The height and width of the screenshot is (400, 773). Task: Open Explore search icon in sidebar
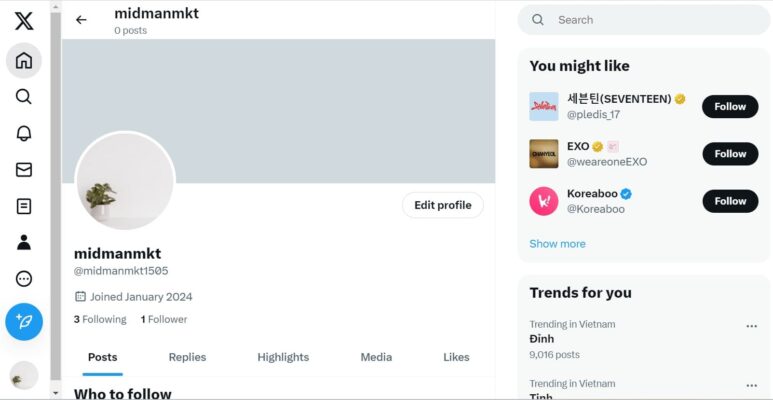[x=24, y=97]
